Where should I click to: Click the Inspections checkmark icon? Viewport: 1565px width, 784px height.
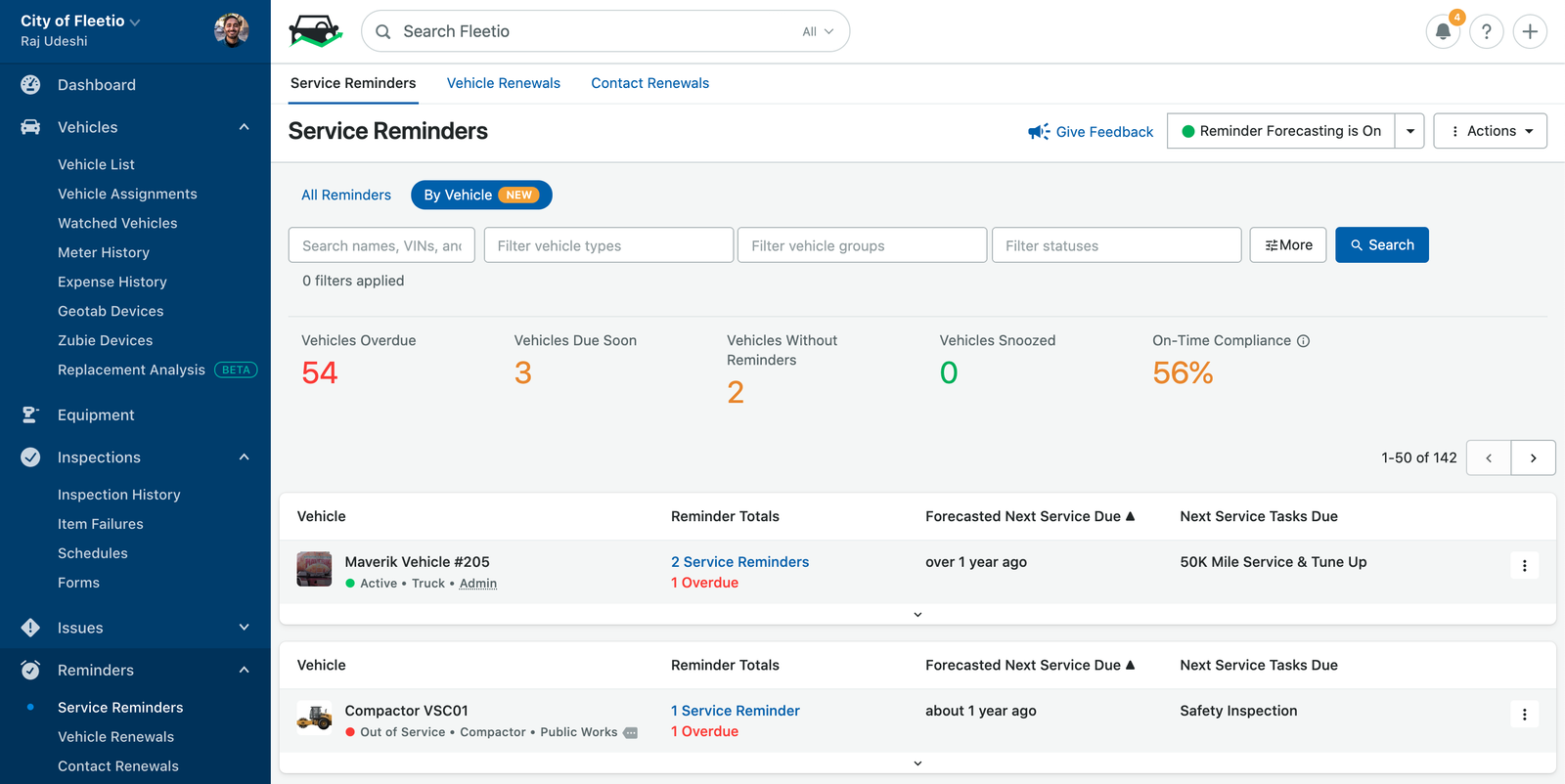click(x=30, y=457)
